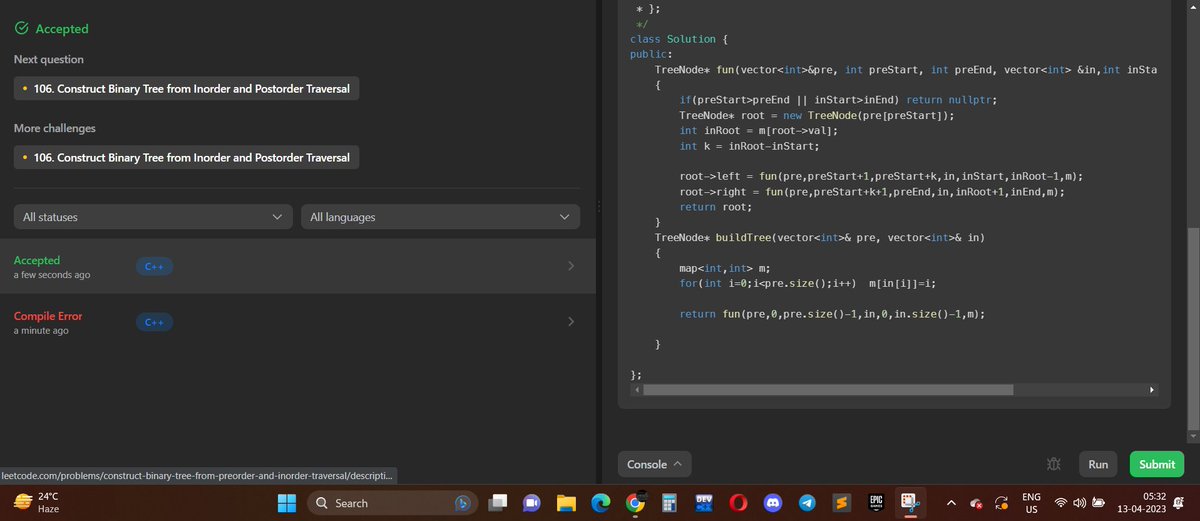This screenshot has height=521, width=1200.
Task: Open Compile Error submission row chevron
Action: [571, 322]
